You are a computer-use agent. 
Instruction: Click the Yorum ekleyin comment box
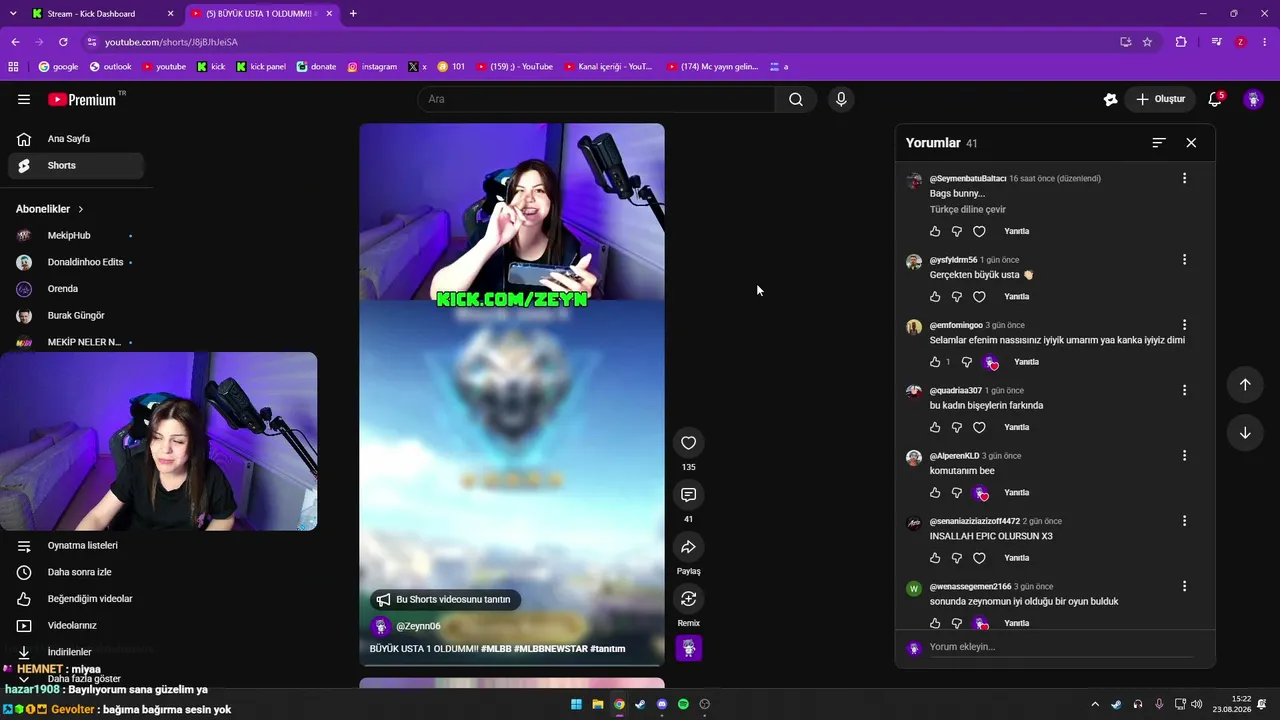click(x=1061, y=647)
